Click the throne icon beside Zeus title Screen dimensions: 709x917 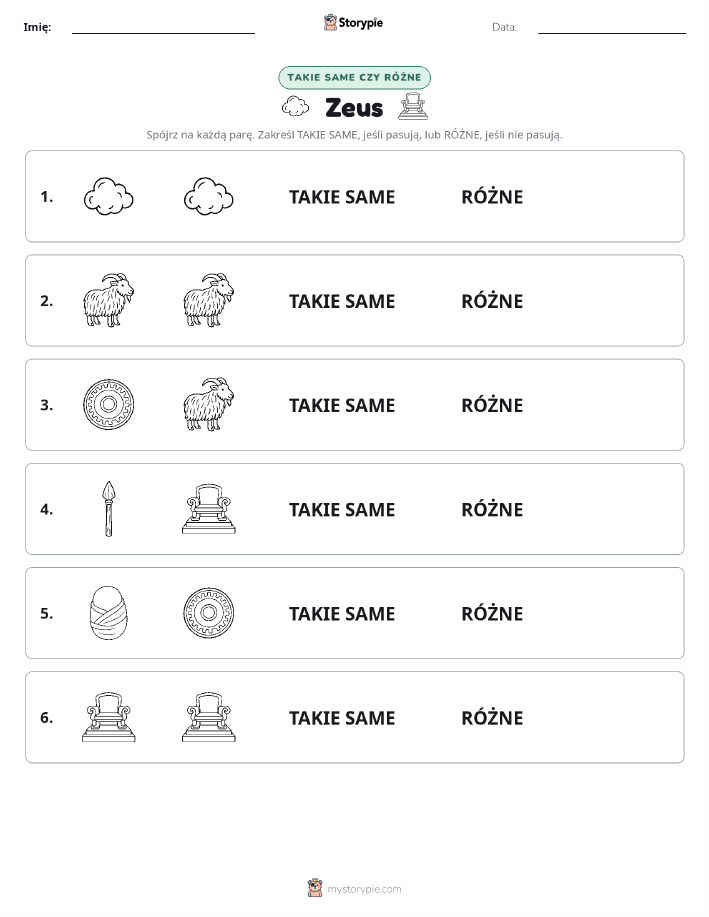pos(413,106)
